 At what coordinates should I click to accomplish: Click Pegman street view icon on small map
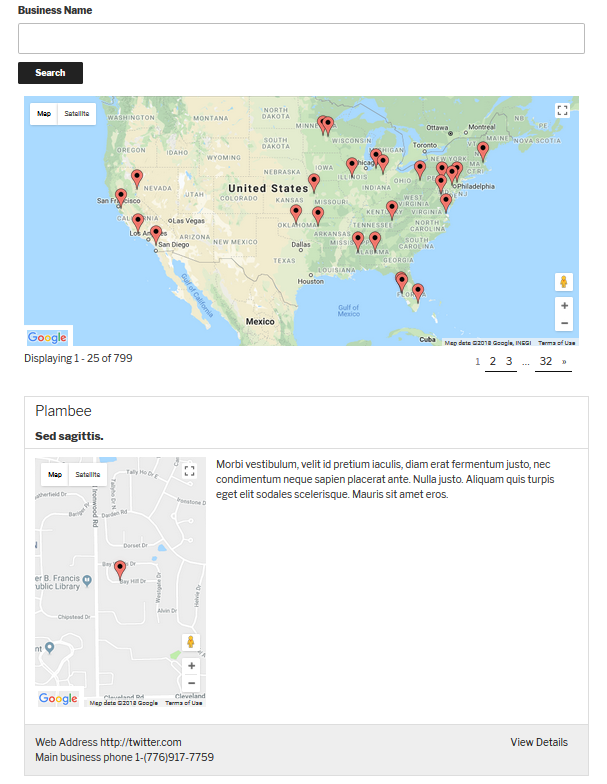[191, 643]
